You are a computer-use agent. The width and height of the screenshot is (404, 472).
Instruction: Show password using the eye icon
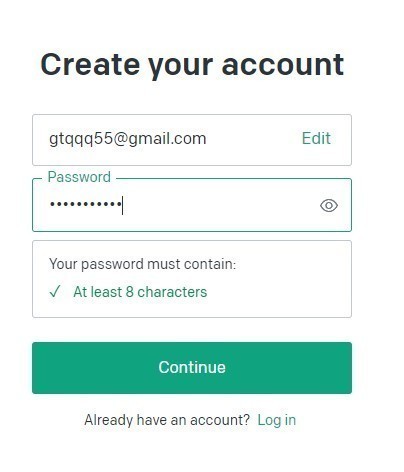pyautogui.click(x=329, y=205)
